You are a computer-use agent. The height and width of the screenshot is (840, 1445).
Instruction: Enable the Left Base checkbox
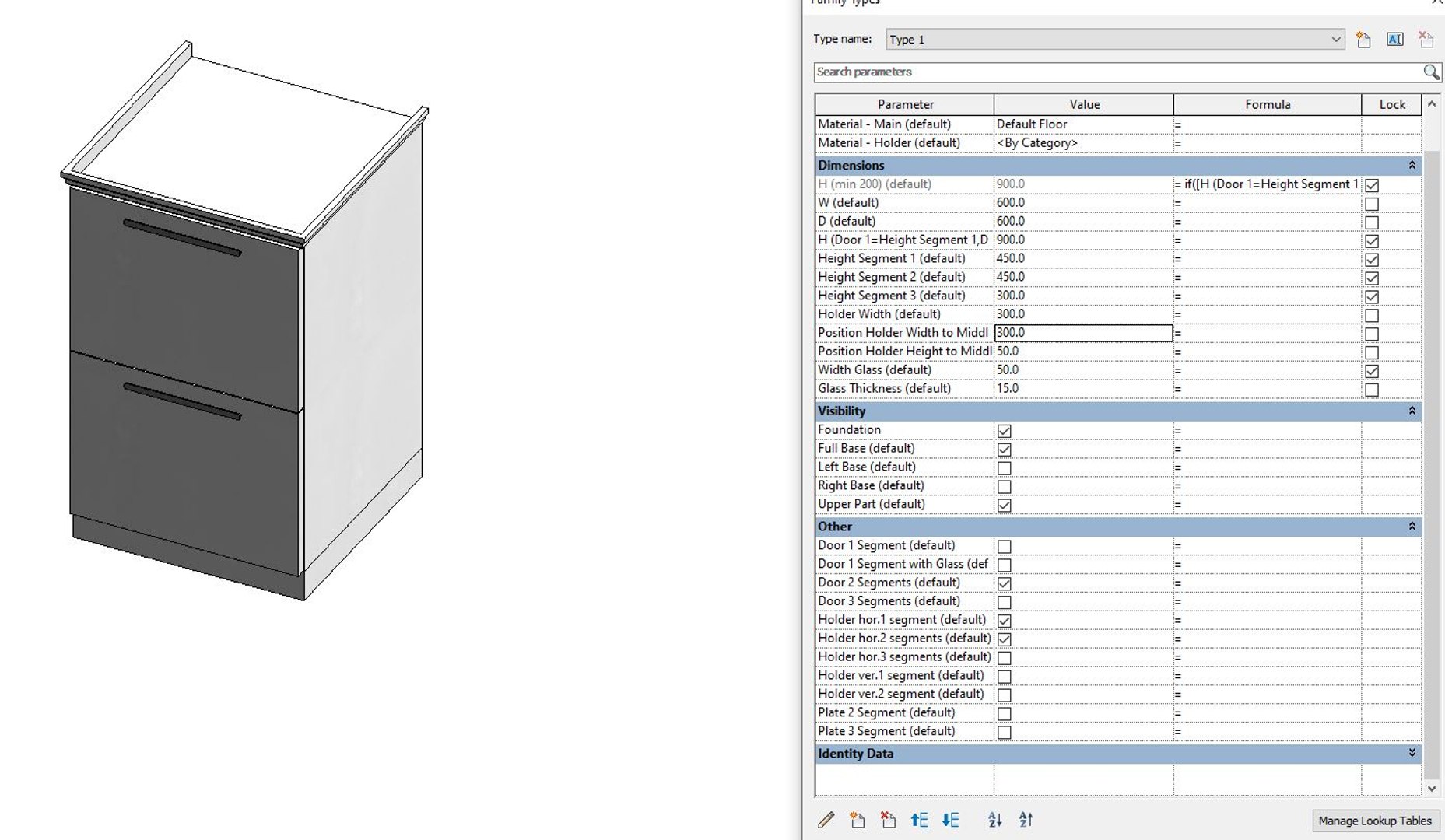point(1005,468)
